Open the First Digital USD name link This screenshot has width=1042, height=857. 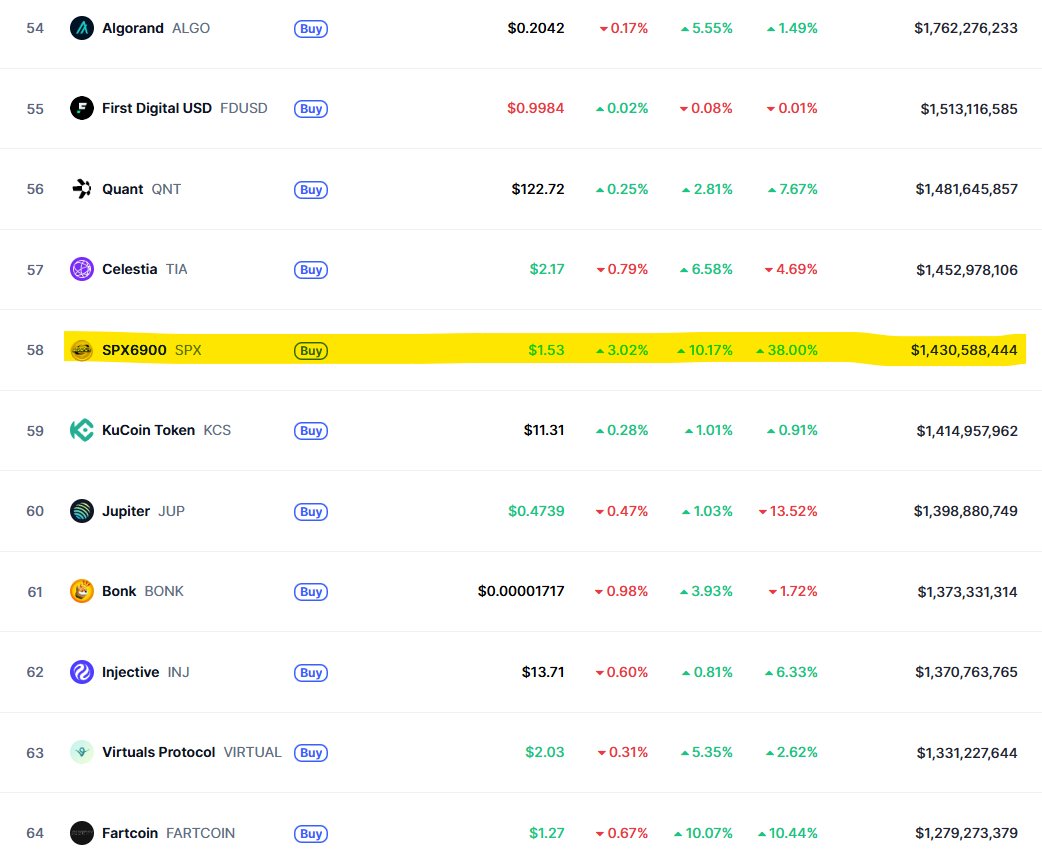pos(157,108)
